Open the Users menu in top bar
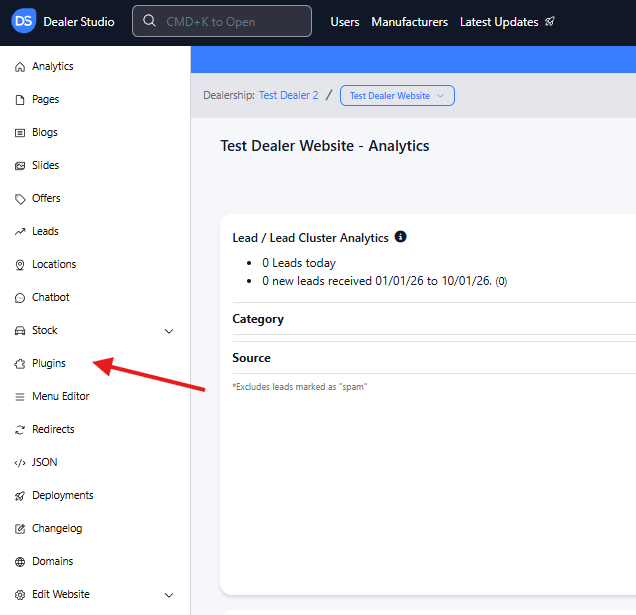 [x=345, y=22]
